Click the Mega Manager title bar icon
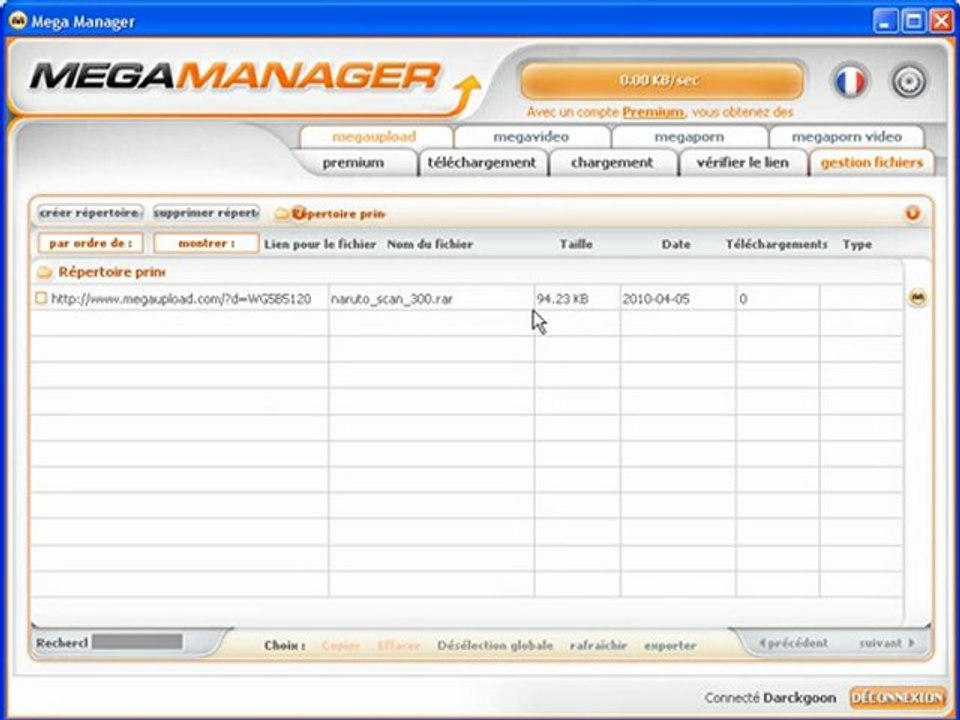The width and height of the screenshot is (960, 720). coord(17,21)
